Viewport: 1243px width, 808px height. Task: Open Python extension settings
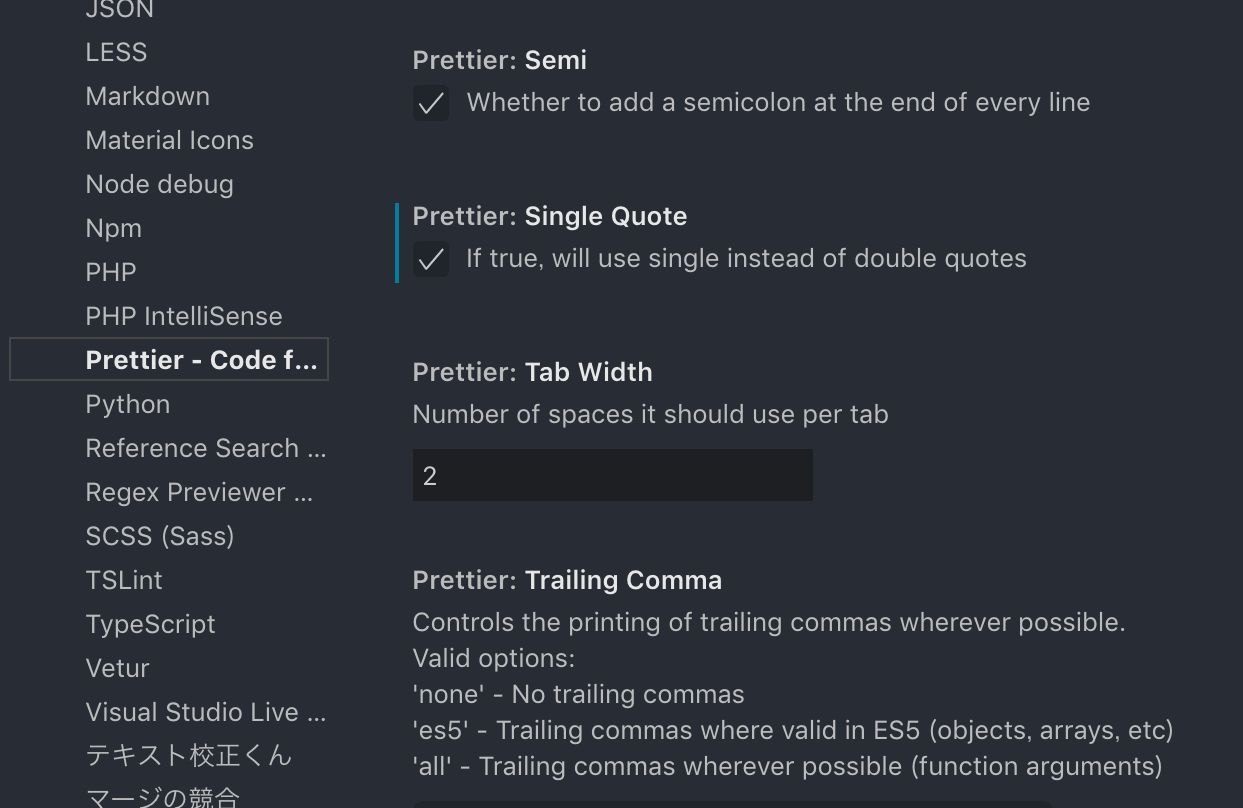click(128, 404)
